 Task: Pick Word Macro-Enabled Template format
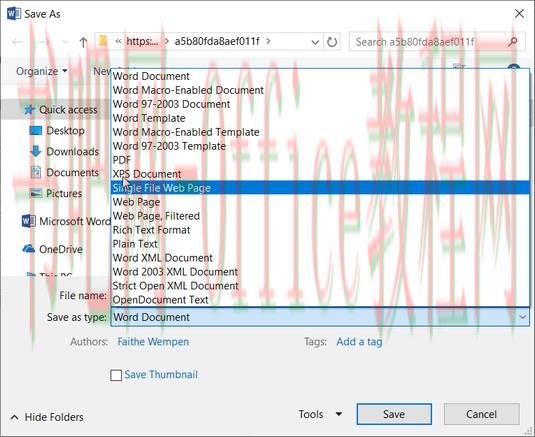click(320, 132)
